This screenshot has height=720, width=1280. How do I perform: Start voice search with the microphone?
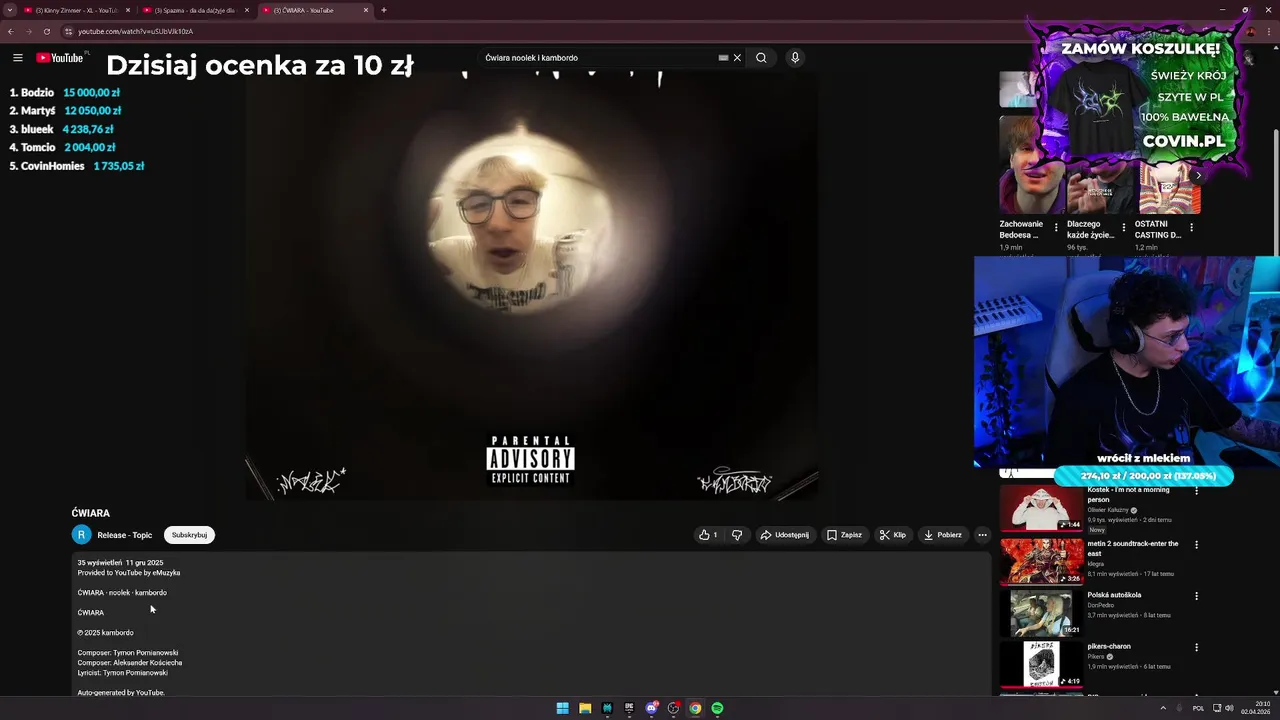795,58
